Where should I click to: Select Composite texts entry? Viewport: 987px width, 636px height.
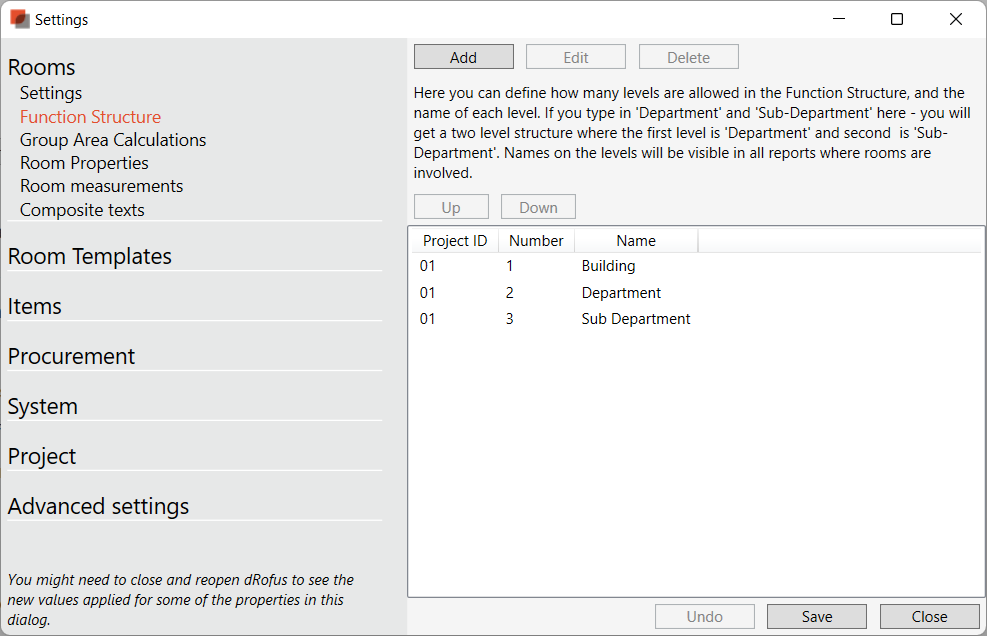click(82, 210)
